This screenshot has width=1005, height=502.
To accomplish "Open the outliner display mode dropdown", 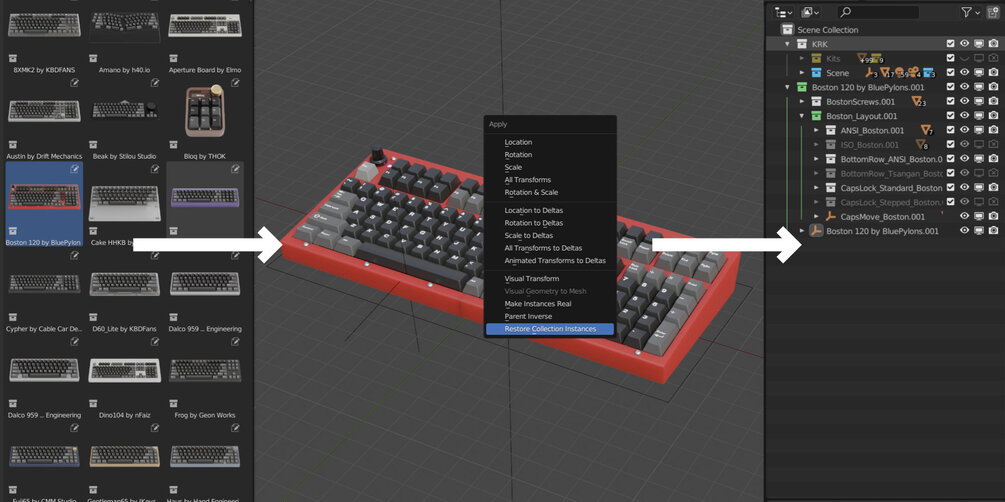I will pos(783,12).
